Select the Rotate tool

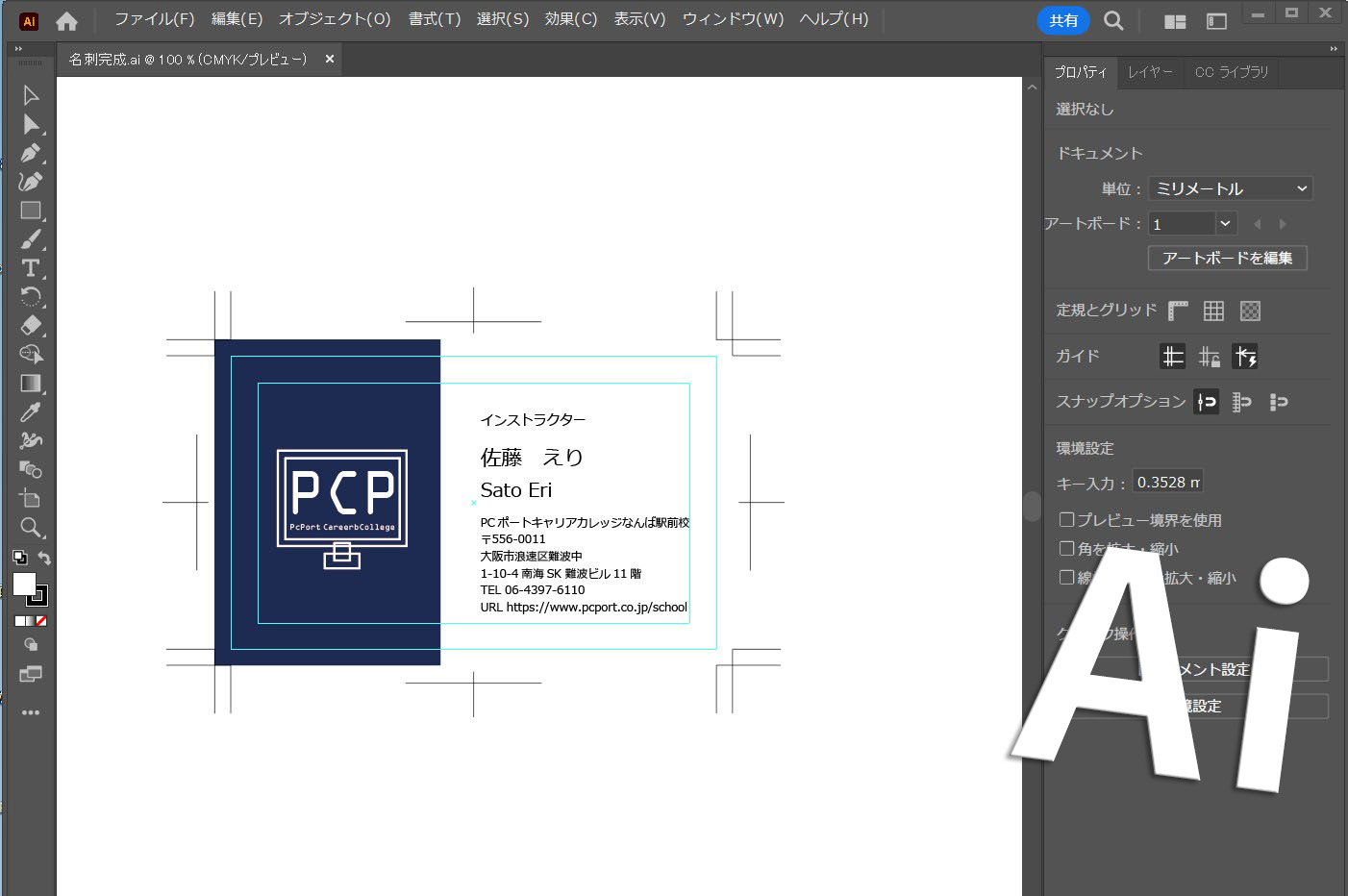tap(31, 297)
